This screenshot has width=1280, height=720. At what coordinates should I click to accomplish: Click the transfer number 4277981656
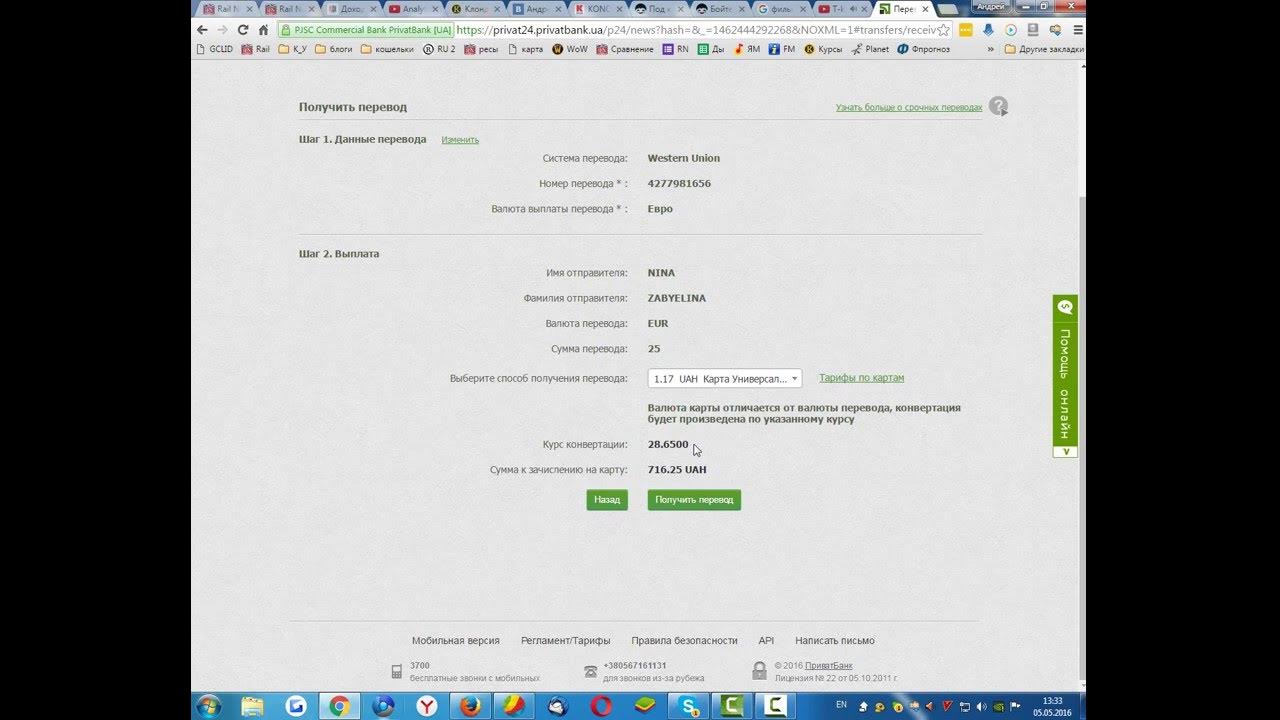(x=679, y=184)
